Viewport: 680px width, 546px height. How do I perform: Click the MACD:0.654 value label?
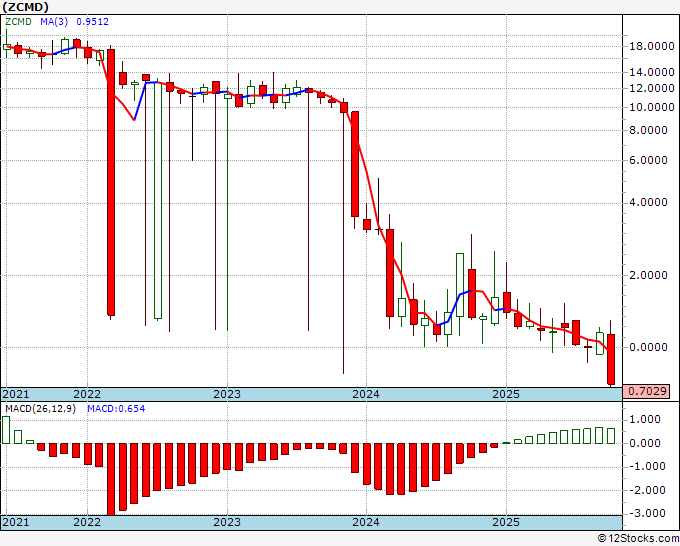pyautogui.click(x=116, y=409)
